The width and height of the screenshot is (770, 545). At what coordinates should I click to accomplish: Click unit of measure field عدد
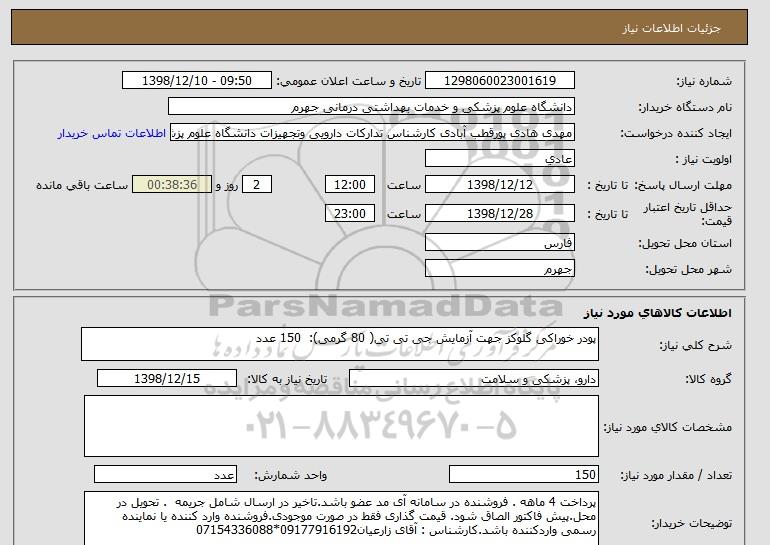point(165,475)
